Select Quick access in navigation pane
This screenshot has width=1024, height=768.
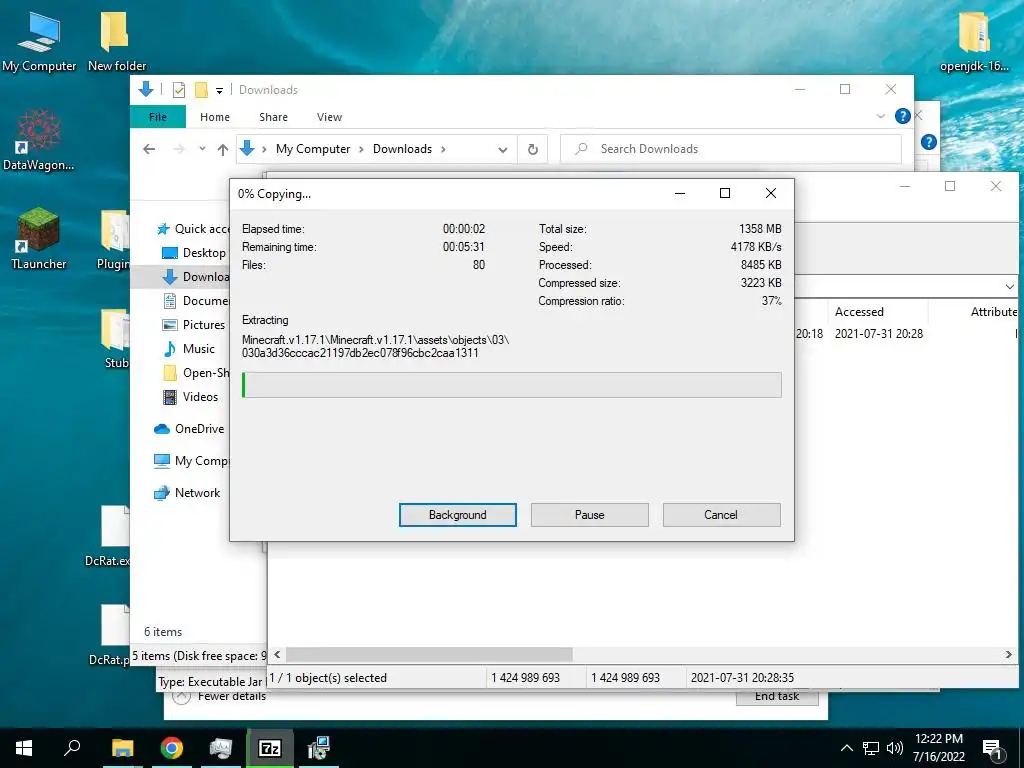tap(193, 229)
